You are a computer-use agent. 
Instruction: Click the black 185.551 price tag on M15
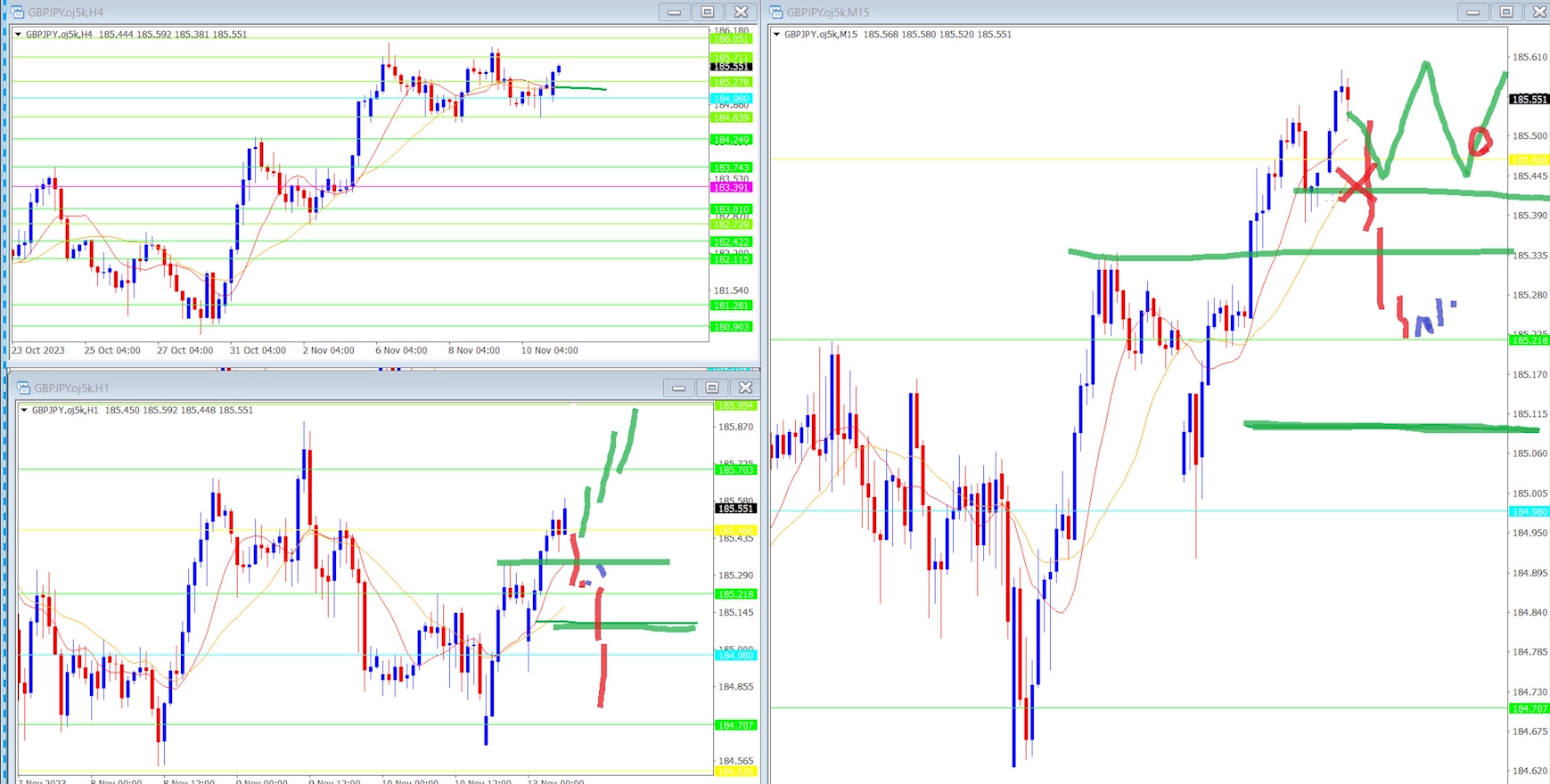[x=1529, y=100]
